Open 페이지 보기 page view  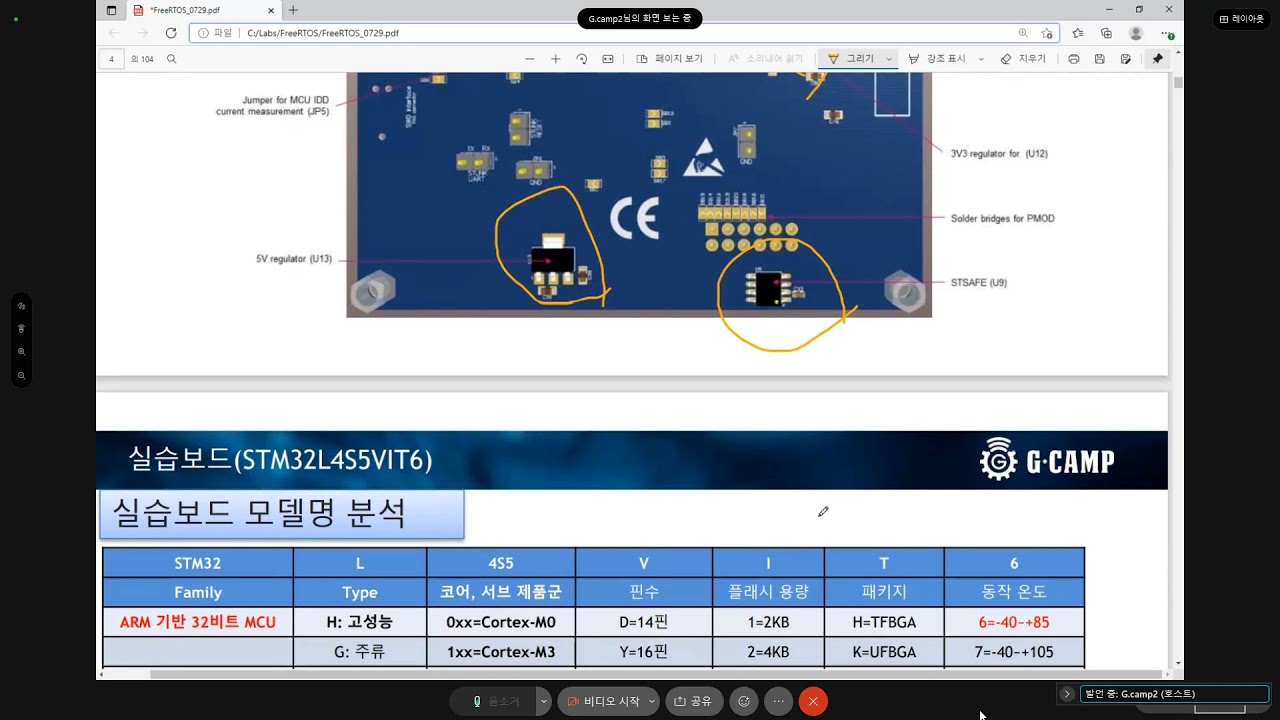coord(670,59)
